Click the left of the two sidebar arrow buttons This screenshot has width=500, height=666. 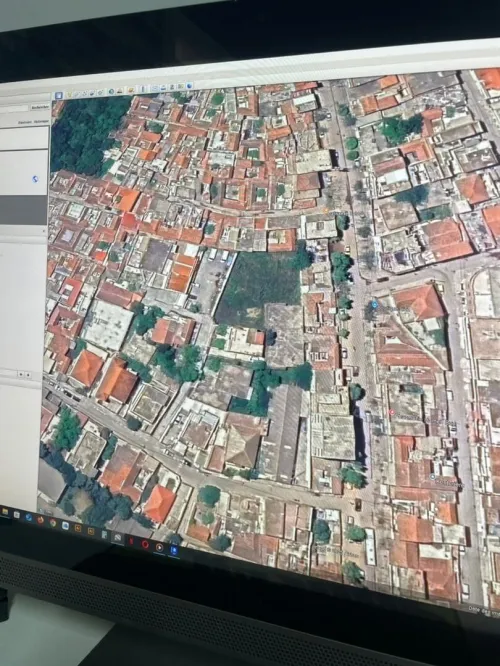(x=20, y=374)
